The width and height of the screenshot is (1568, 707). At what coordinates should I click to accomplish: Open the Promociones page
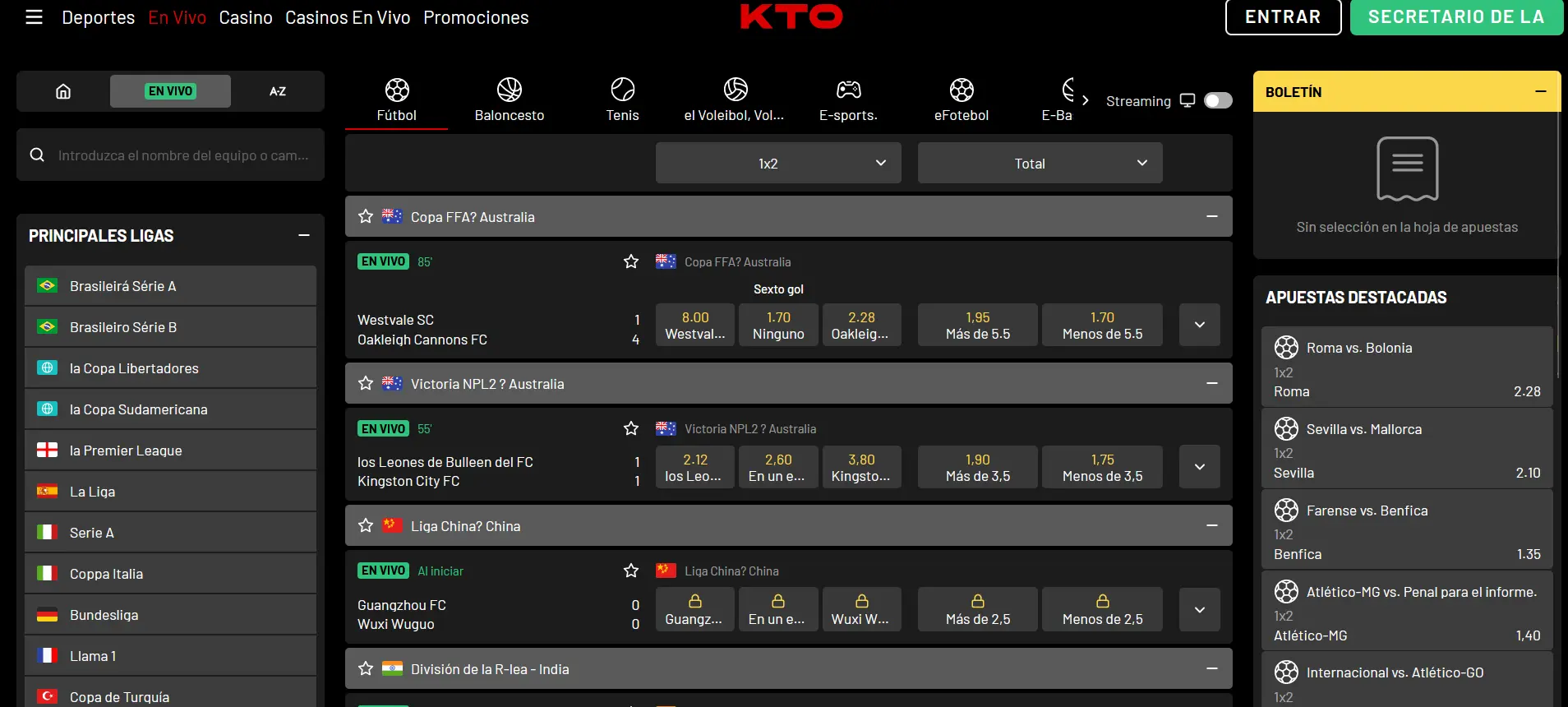[x=476, y=17]
